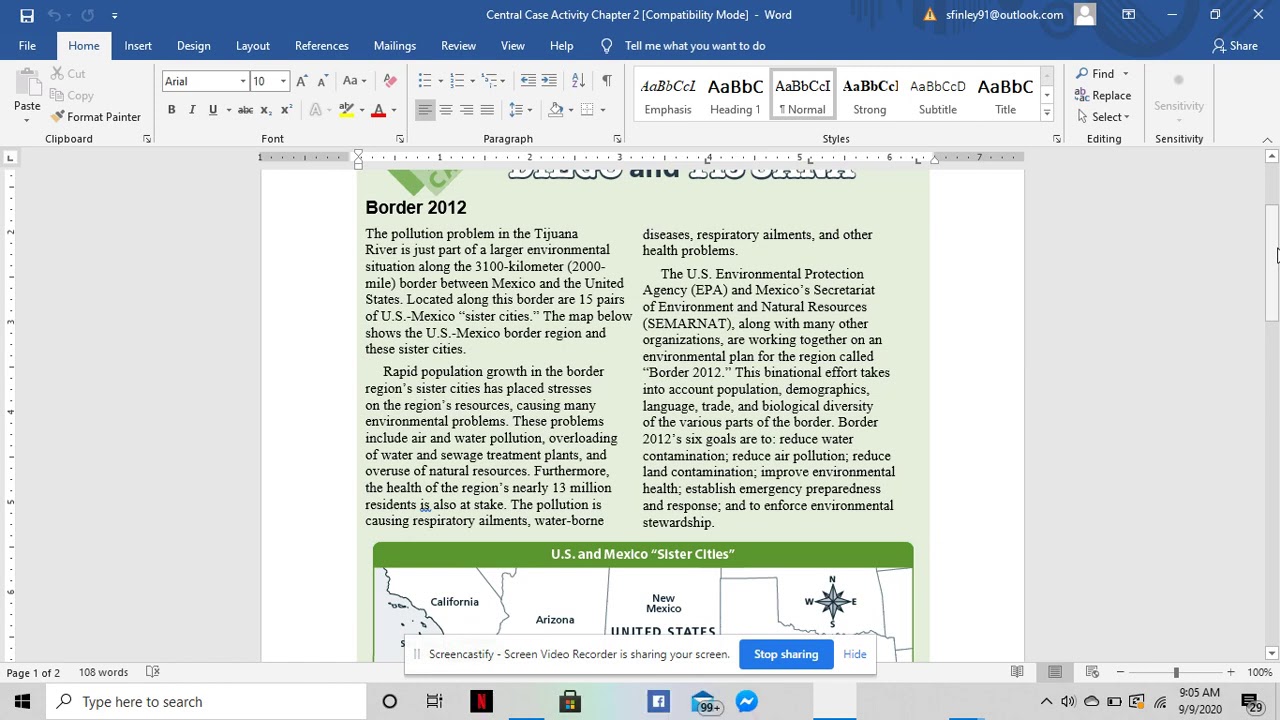Toggle superscript formatting

(x=286, y=110)
